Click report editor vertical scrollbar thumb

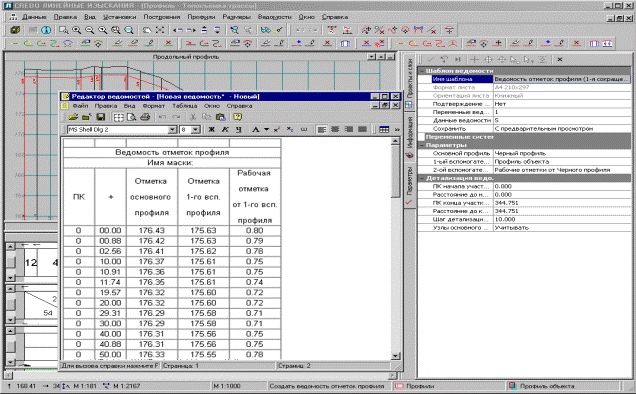pos(395,172)
